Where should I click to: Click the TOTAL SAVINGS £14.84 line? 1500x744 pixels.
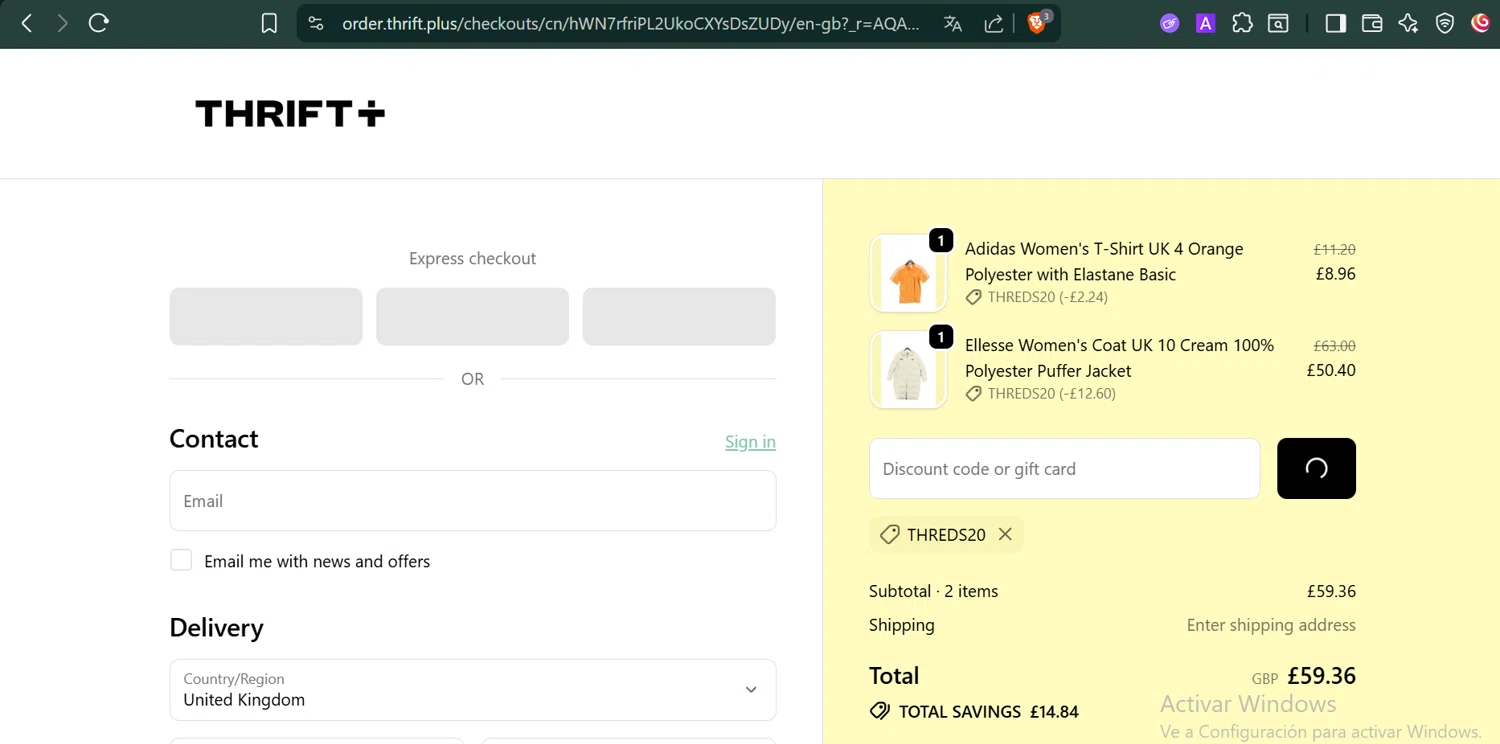click(x=974, y=712)
